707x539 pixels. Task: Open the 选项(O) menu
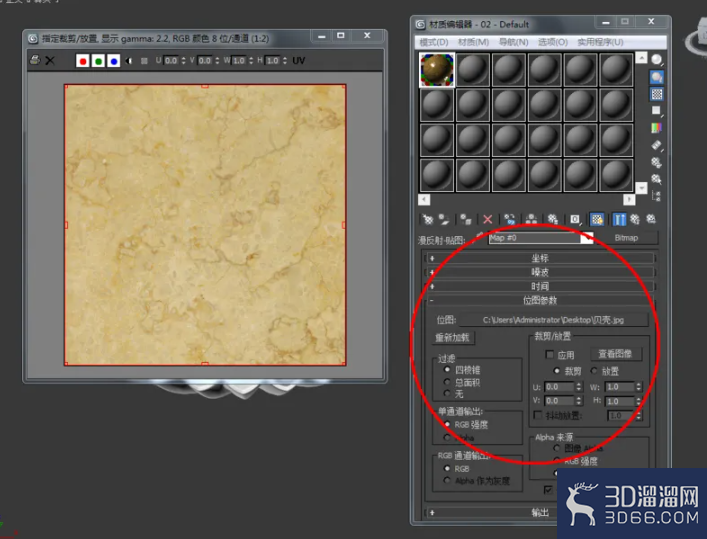553,42
